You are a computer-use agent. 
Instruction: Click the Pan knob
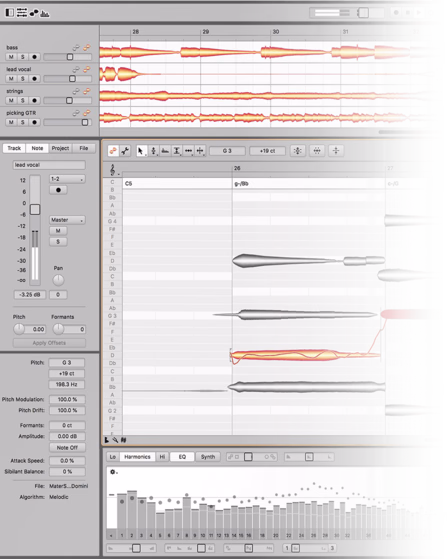tap(58, 280)
